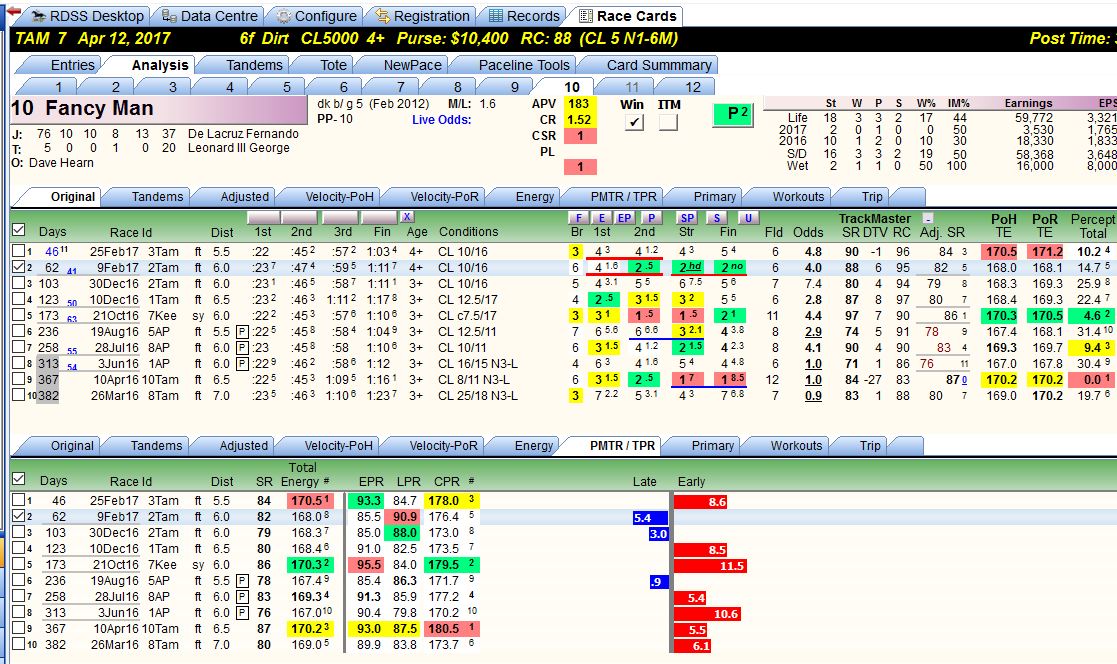Switch to the Records tab
This screenshot has width=1117, height=664.
pyautogui.click(x=524, y=16)
